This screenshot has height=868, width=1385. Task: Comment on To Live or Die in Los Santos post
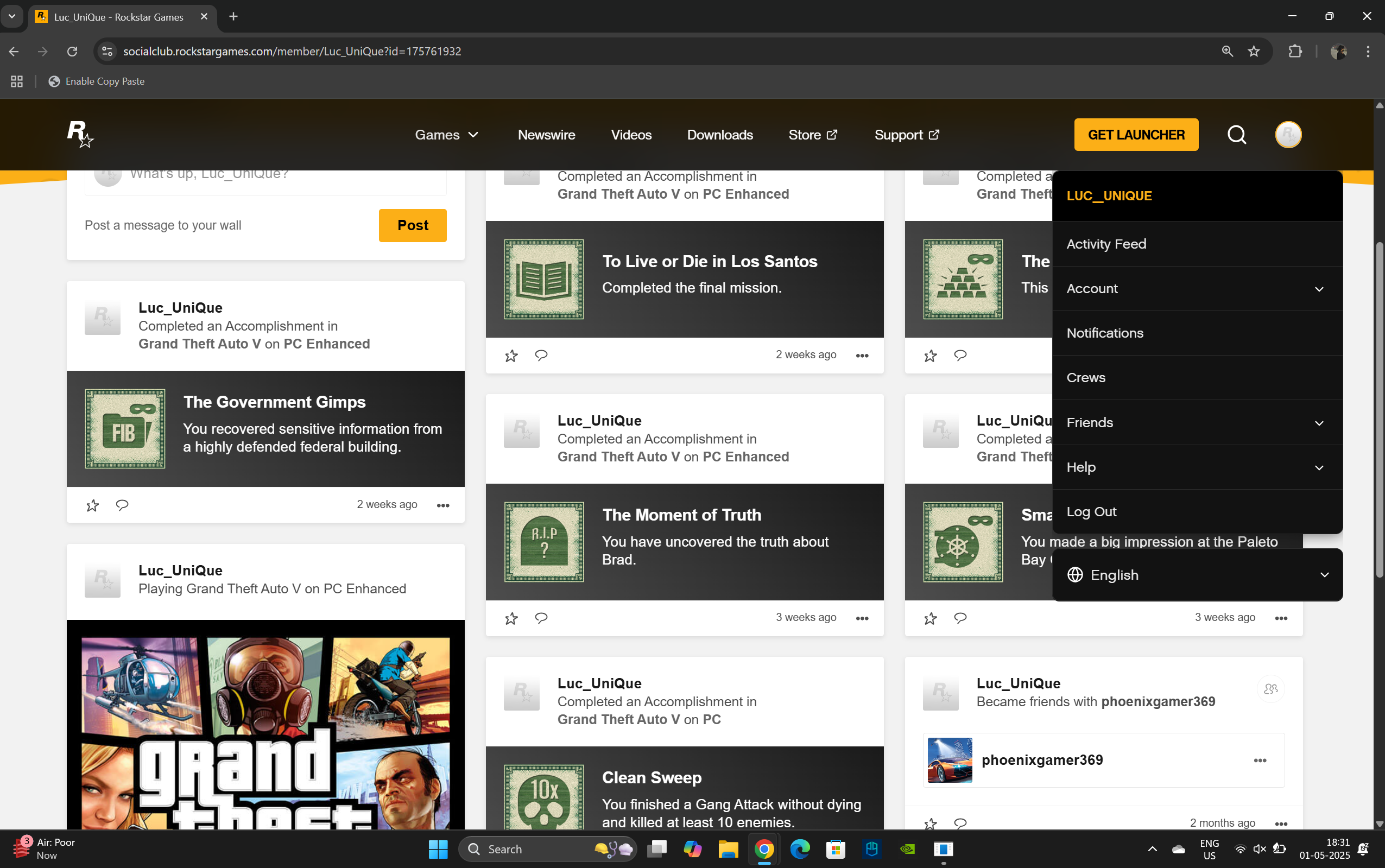point(541,356)
